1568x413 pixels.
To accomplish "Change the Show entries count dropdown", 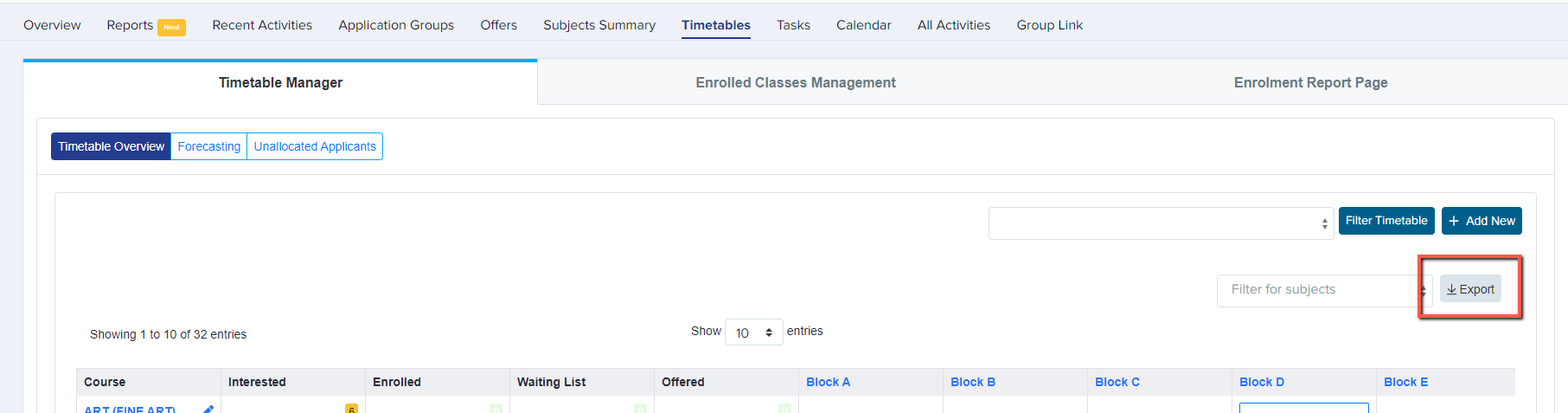I will 753,332.
